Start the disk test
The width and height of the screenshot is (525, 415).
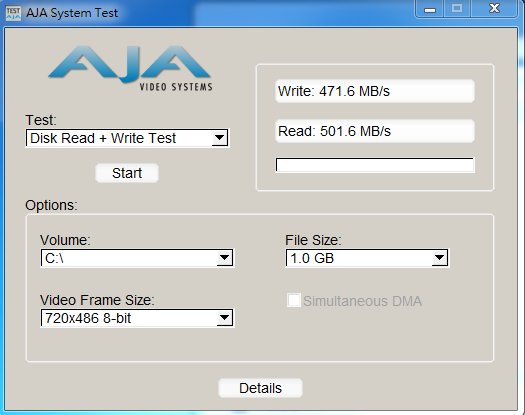(x=127, y=173)
